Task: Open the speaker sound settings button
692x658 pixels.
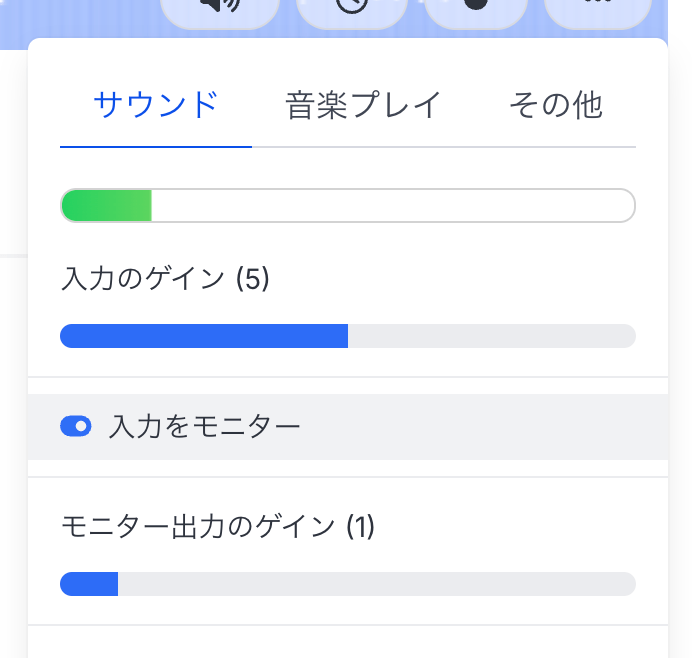Action: 220,11
